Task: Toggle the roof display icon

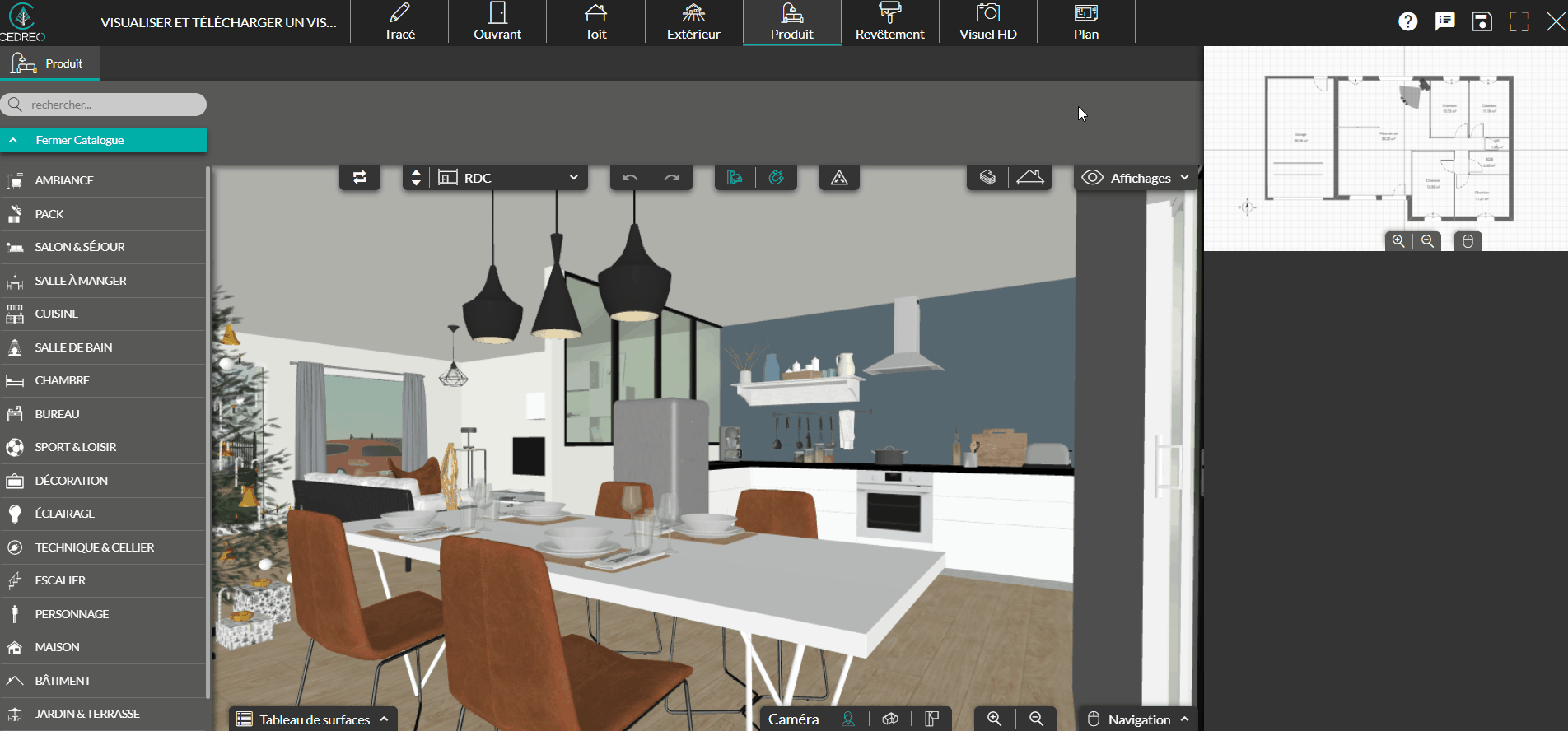Action: 1029,178
